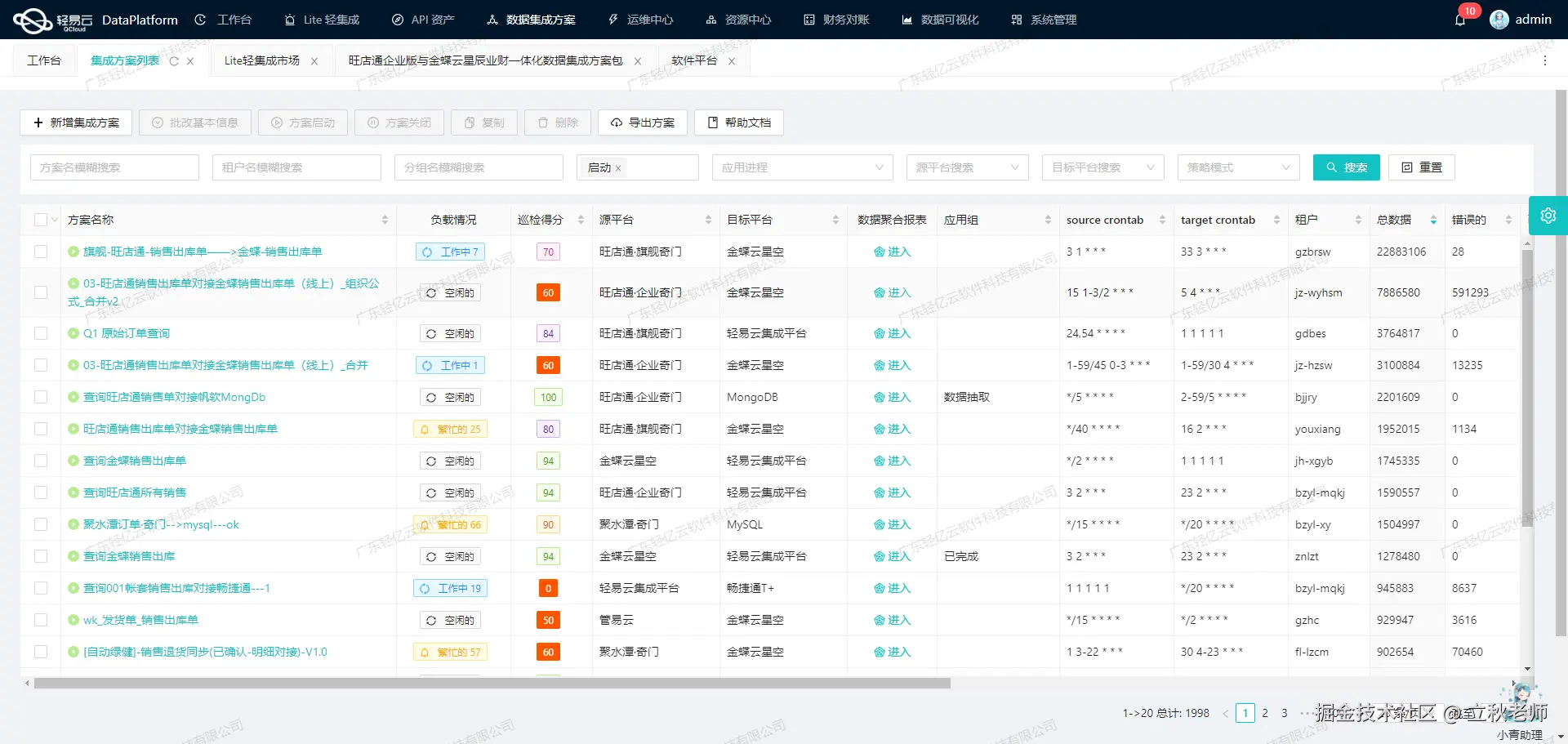Open 导出方案 export function
Image resolution: width=1568 pixels, height=744 pixels.
[x=642, y=123]
